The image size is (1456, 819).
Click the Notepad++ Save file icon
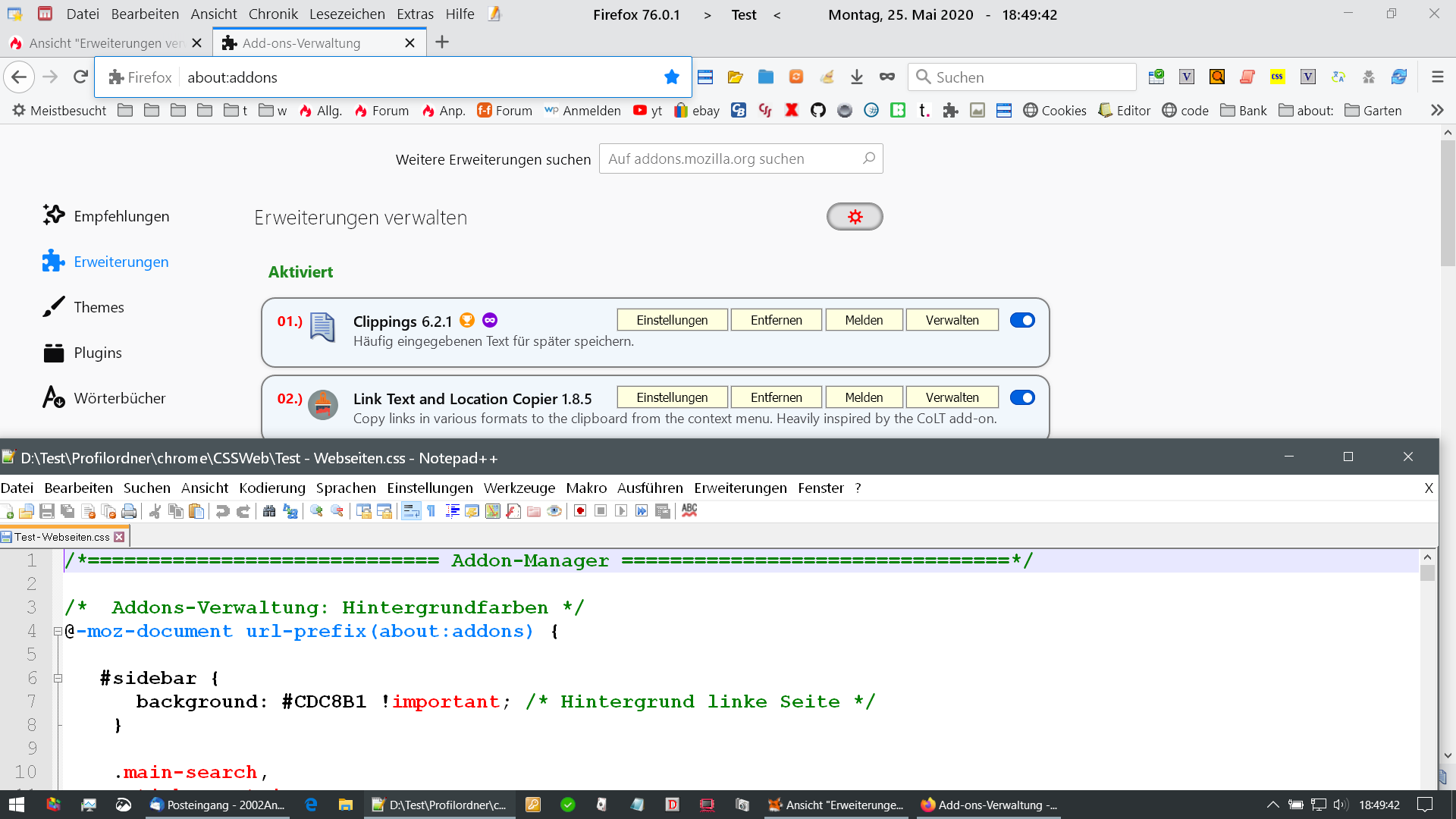click(x=47, y=511)
